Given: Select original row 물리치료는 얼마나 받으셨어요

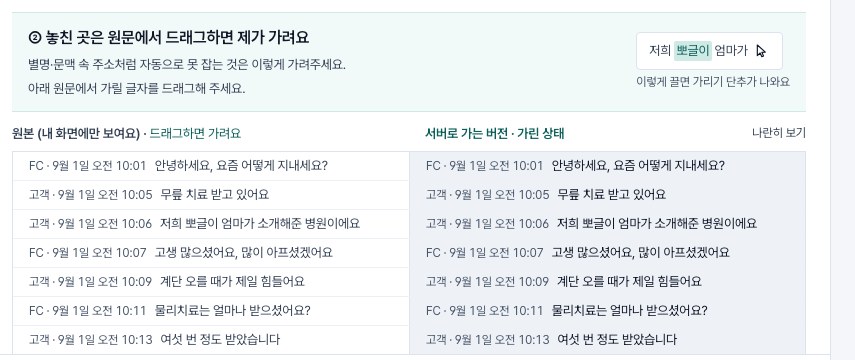Looking at the screenshot, I should 210,311.
